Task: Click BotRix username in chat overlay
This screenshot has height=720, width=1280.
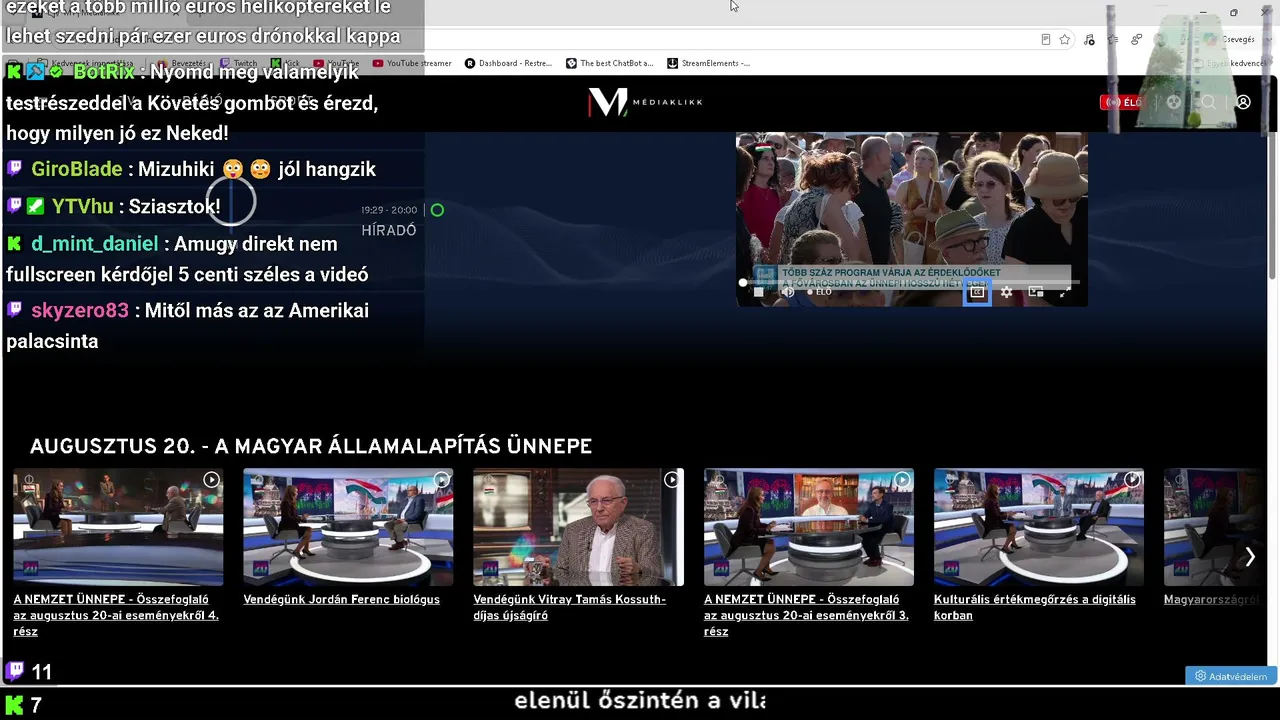Action: pos(104,72)
